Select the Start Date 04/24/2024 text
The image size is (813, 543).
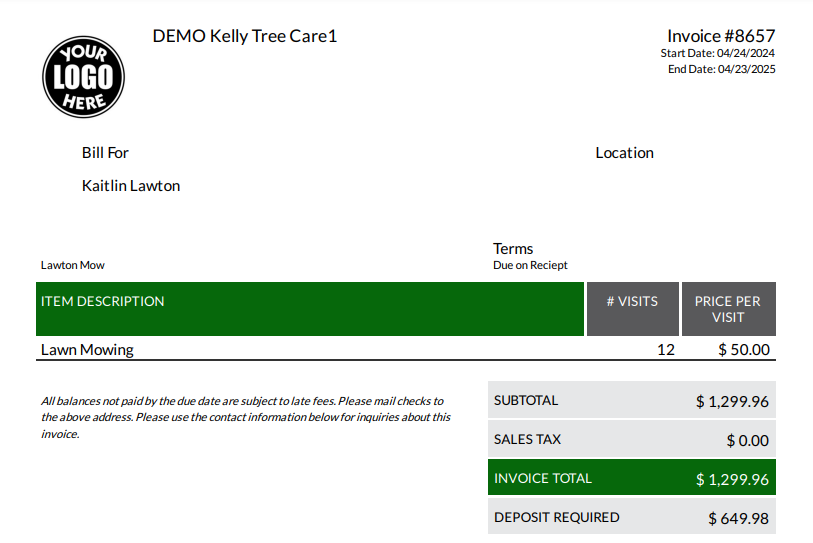coord(717,53)
